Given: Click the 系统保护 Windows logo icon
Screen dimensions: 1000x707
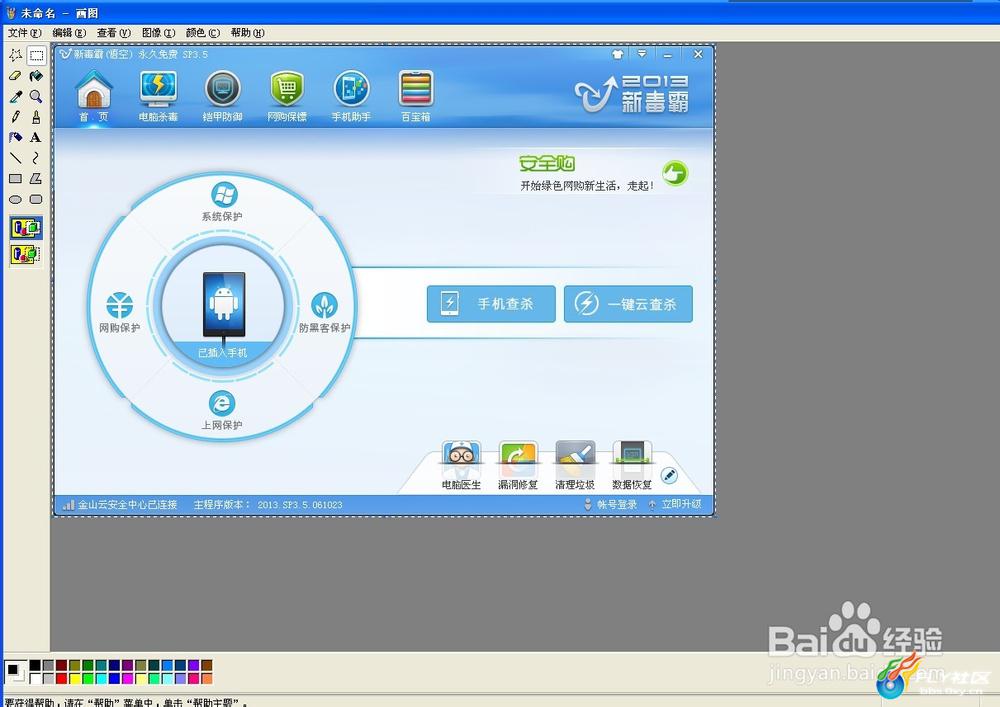Looking at the screenshot, I should tap(223, 195).
